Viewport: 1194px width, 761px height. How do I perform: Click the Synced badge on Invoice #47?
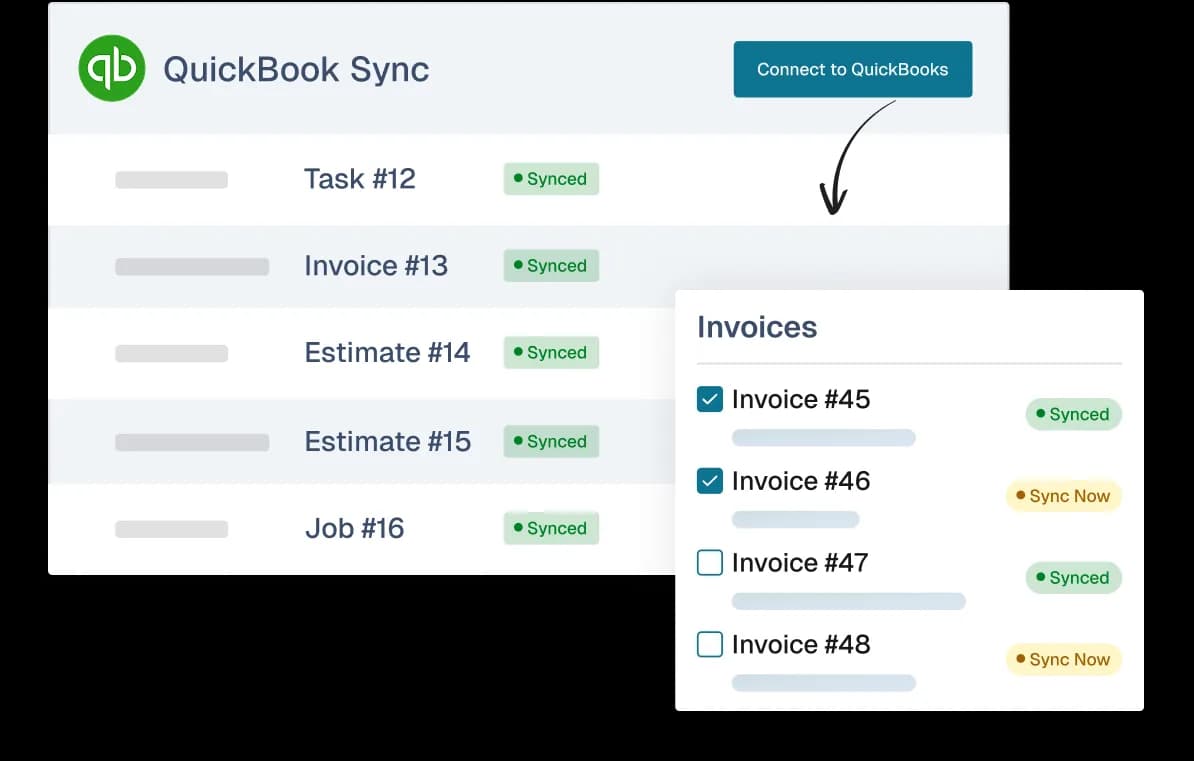[1073, 577]
